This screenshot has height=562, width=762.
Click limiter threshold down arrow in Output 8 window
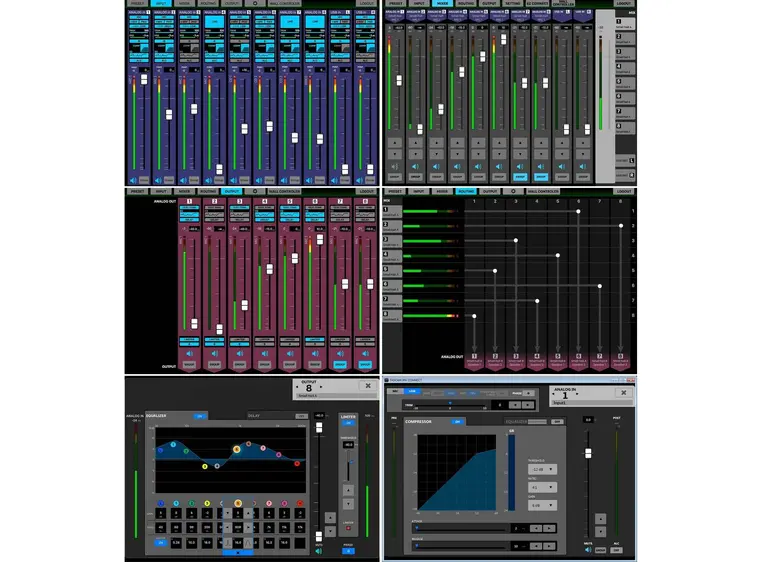coord(348,504)
